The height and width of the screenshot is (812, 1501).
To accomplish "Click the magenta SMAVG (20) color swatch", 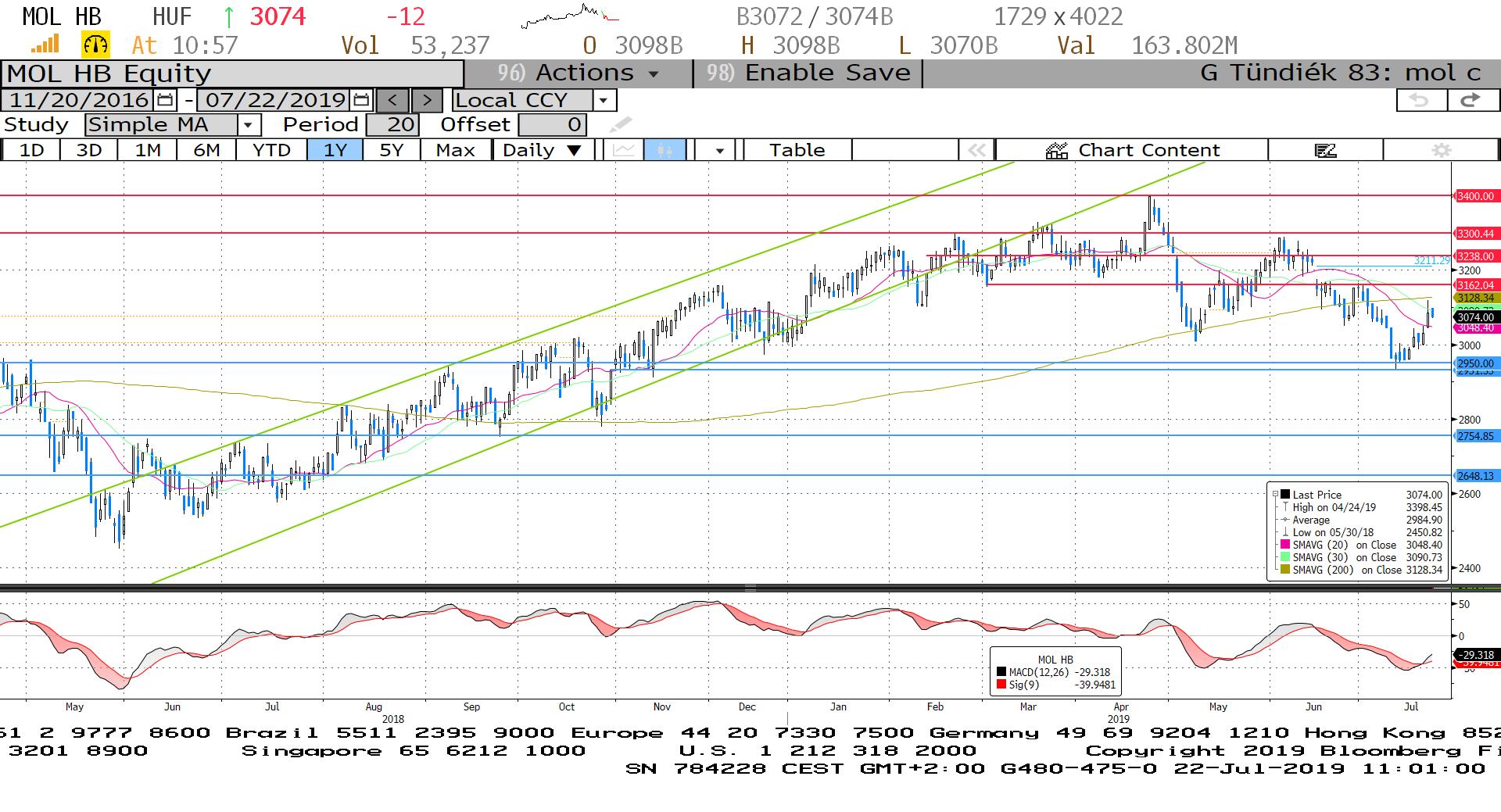I will click(1285, 545).
